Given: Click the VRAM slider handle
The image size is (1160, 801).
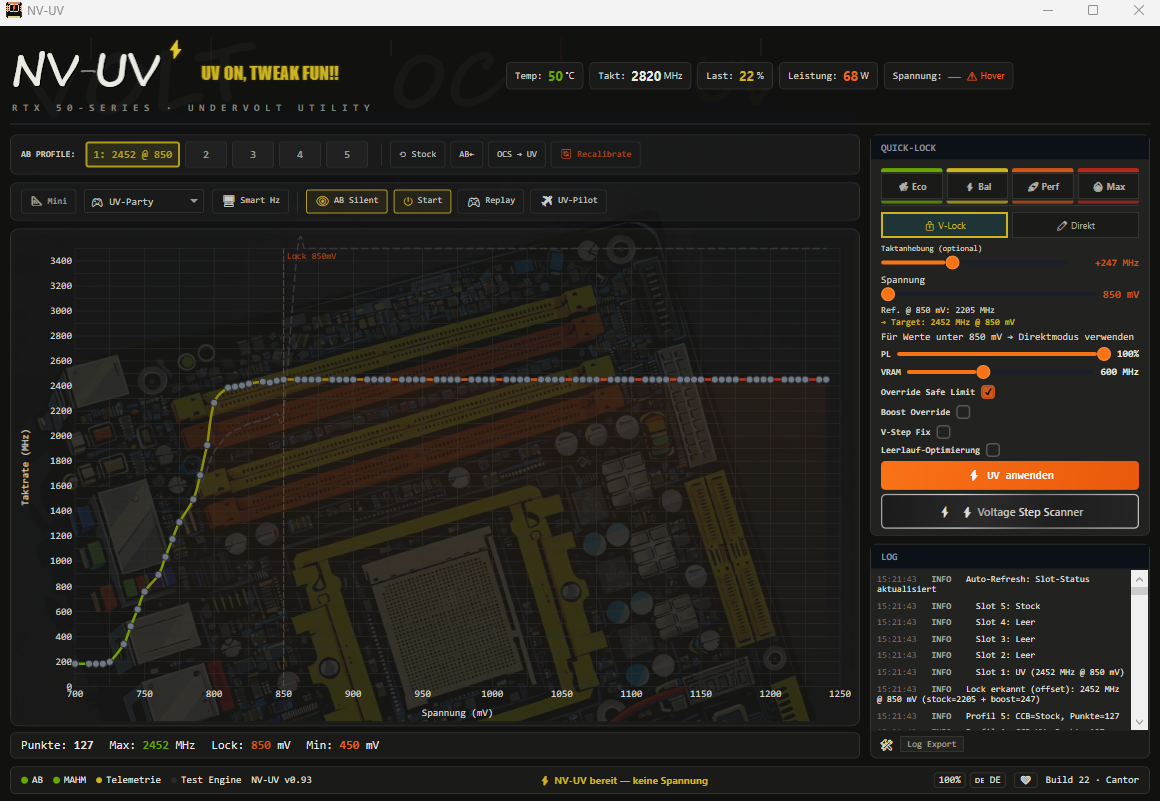Looking at the screenshot, I should click(983, 372).
